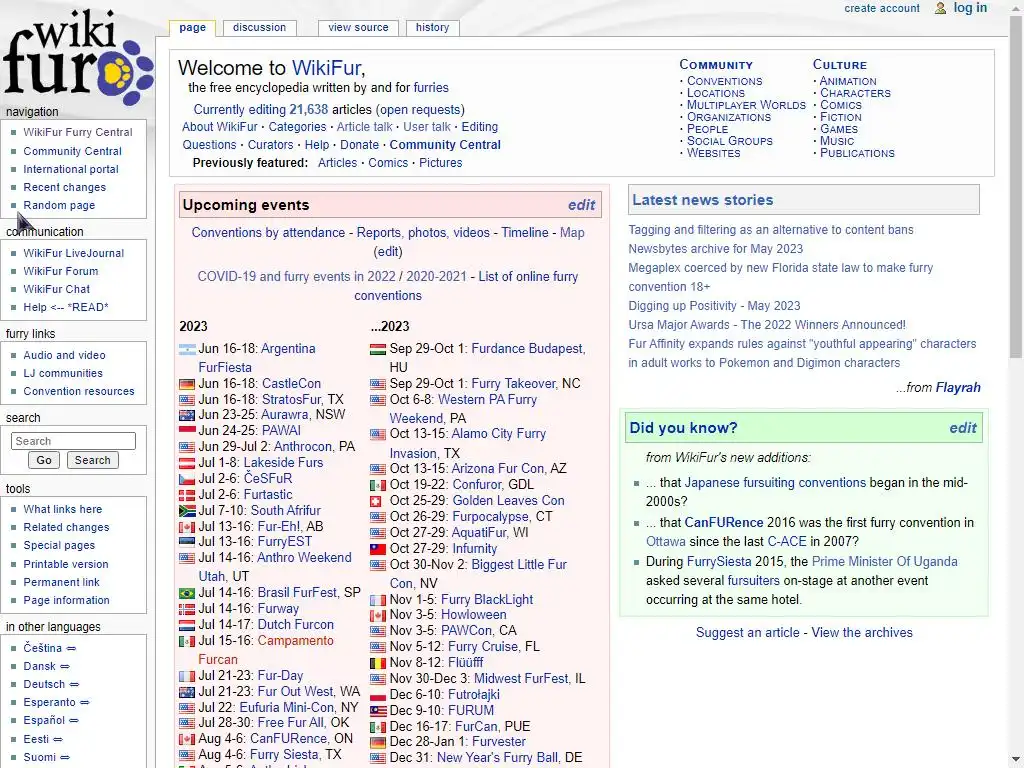The width and height of the screenshot is (1024, 768).
Task: Open the view source tab
Action: [x=358, y=27]
